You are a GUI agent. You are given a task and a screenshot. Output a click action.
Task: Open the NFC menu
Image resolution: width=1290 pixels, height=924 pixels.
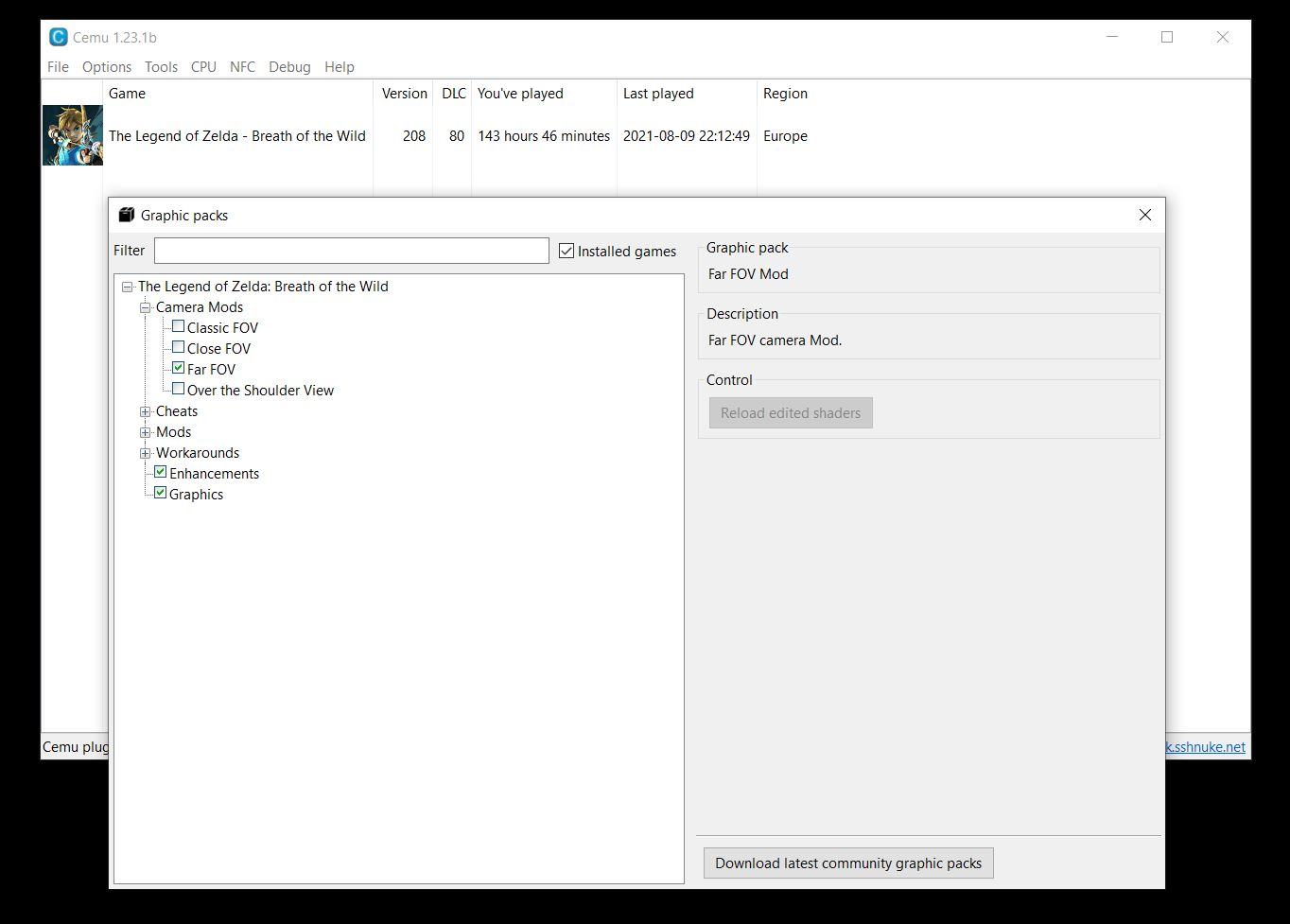242,67
